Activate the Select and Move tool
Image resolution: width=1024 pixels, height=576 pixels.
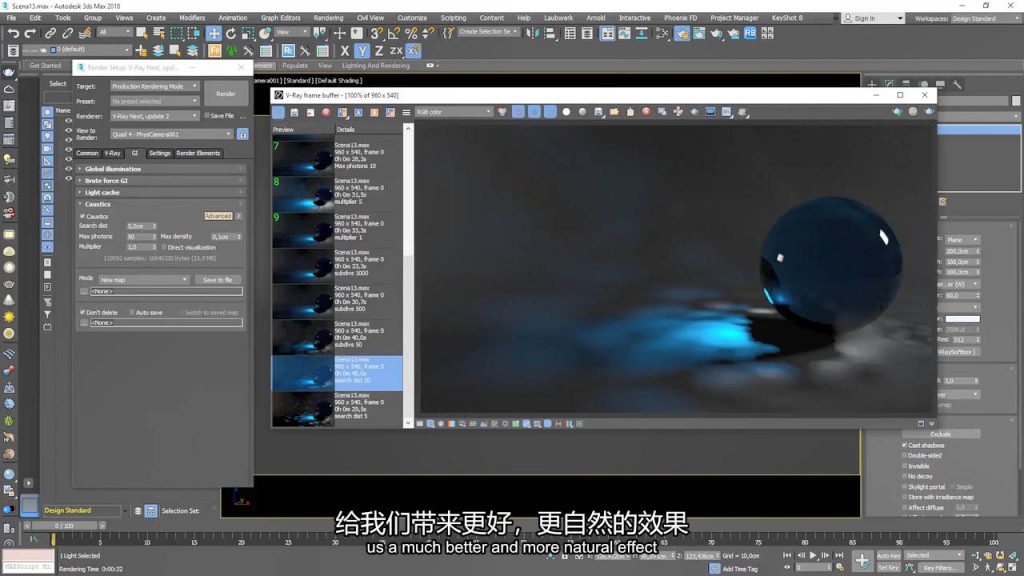click(x=214, y=33)
